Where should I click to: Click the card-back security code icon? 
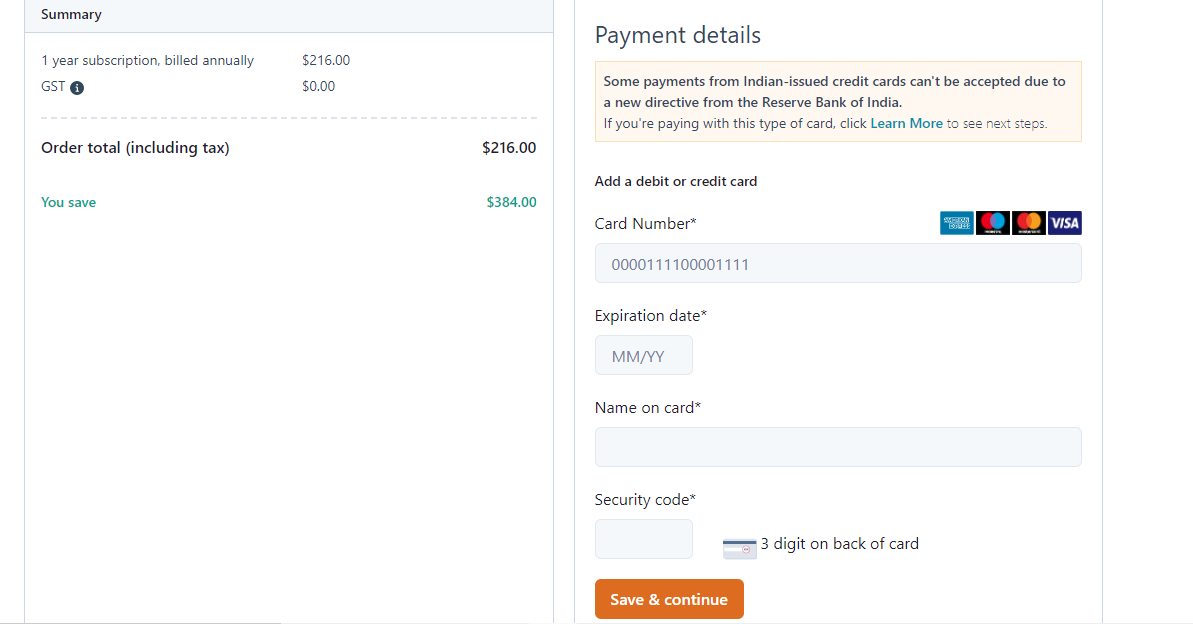click(740, 546)
